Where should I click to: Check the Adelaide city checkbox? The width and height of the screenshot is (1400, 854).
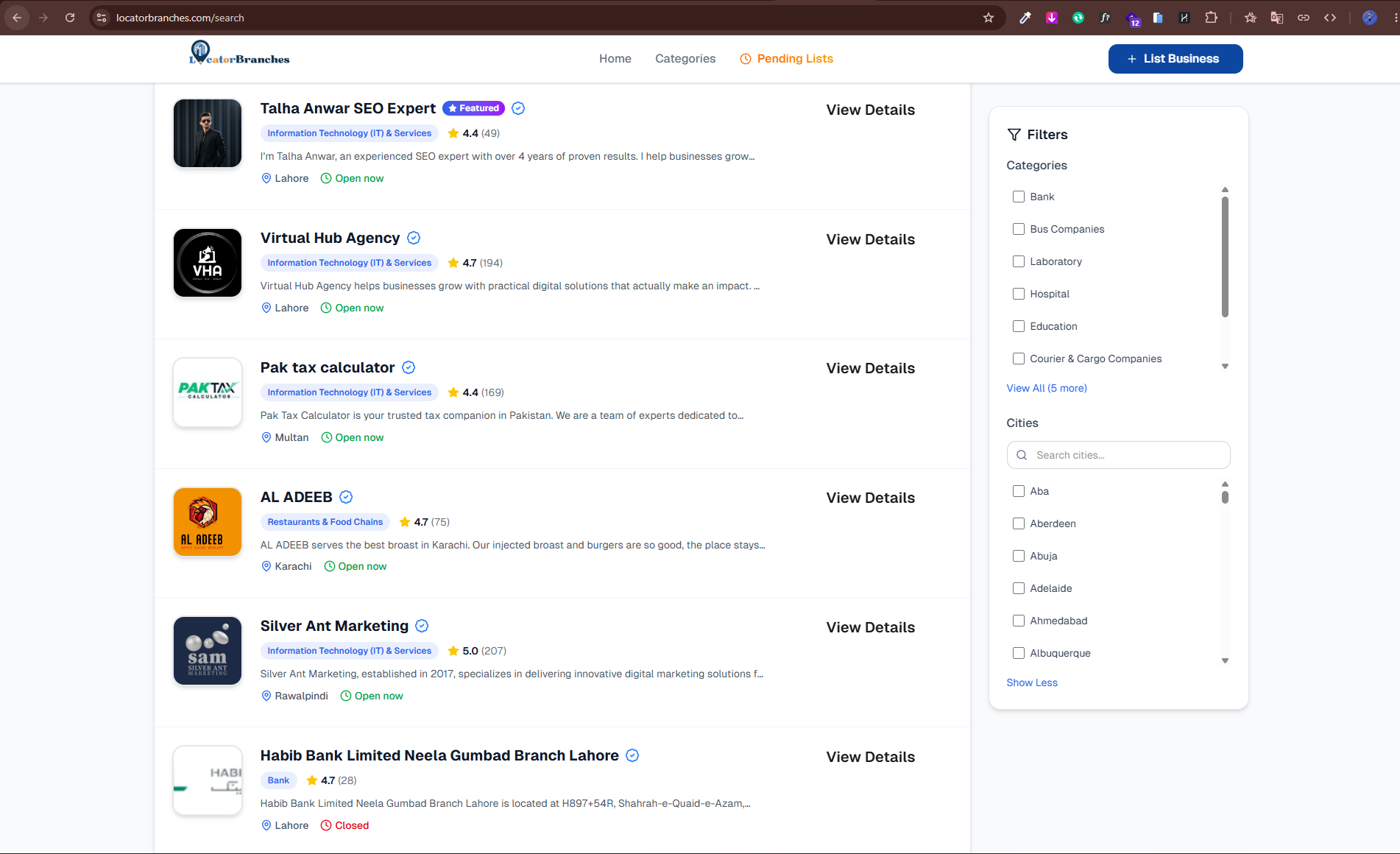pyautogui.click(x=1019, y=588)
